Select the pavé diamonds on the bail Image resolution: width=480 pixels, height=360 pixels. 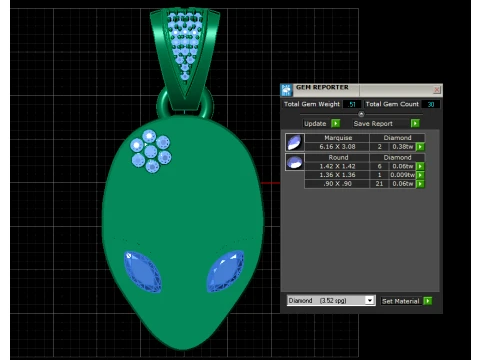pos(185,43)
